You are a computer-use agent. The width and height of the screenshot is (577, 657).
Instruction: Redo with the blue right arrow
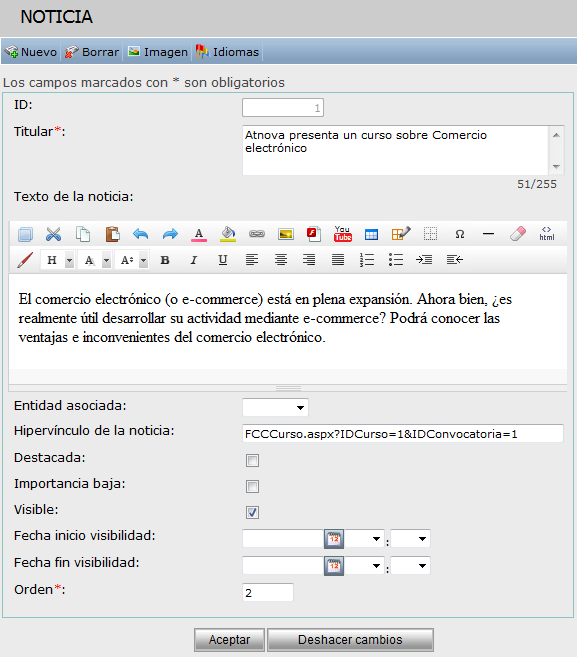click(170, 234)
